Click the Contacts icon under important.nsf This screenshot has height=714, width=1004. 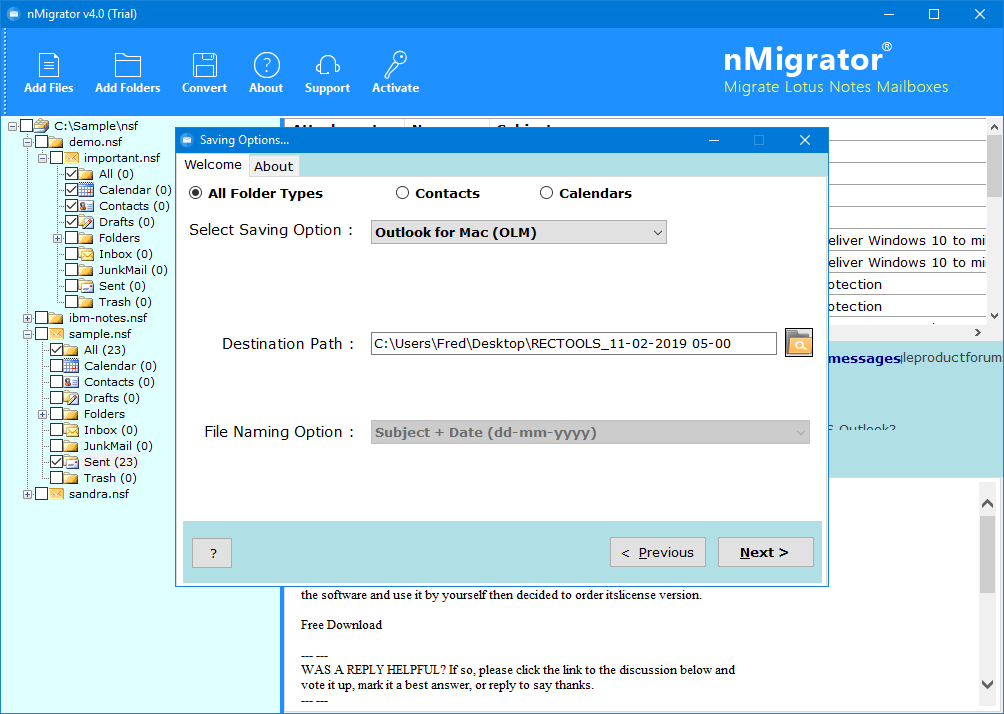[86, 206]
